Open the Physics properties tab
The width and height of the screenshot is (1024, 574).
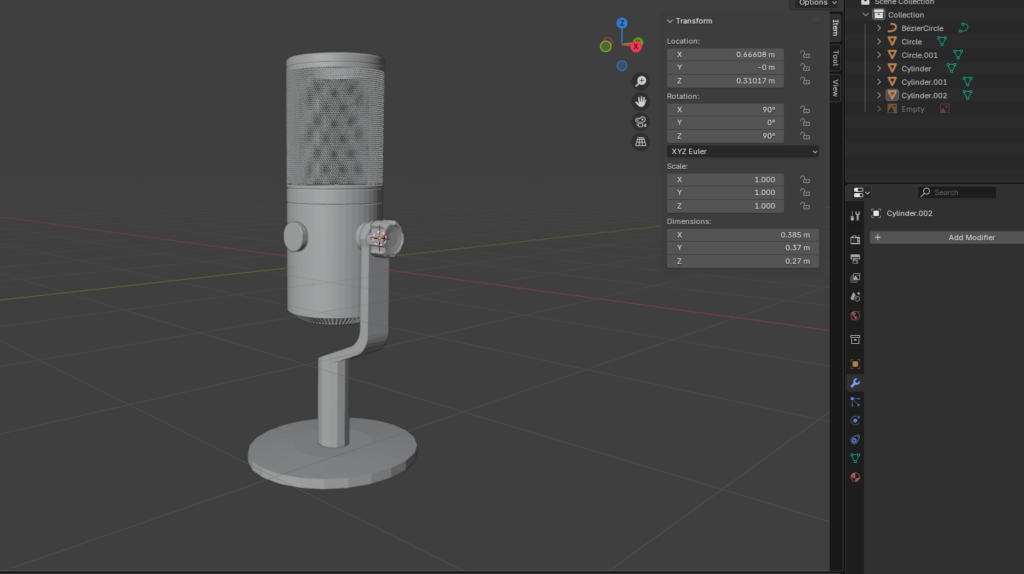(855, 421)
